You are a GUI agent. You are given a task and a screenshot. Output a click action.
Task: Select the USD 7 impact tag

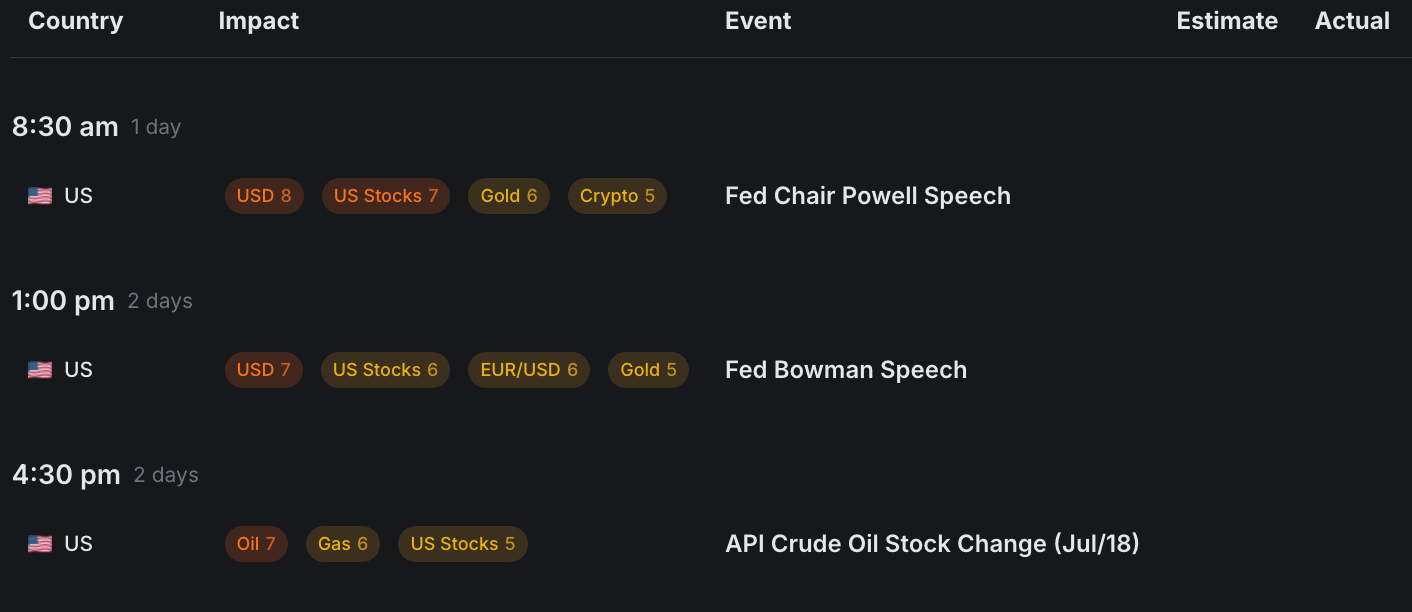point(264,370)
